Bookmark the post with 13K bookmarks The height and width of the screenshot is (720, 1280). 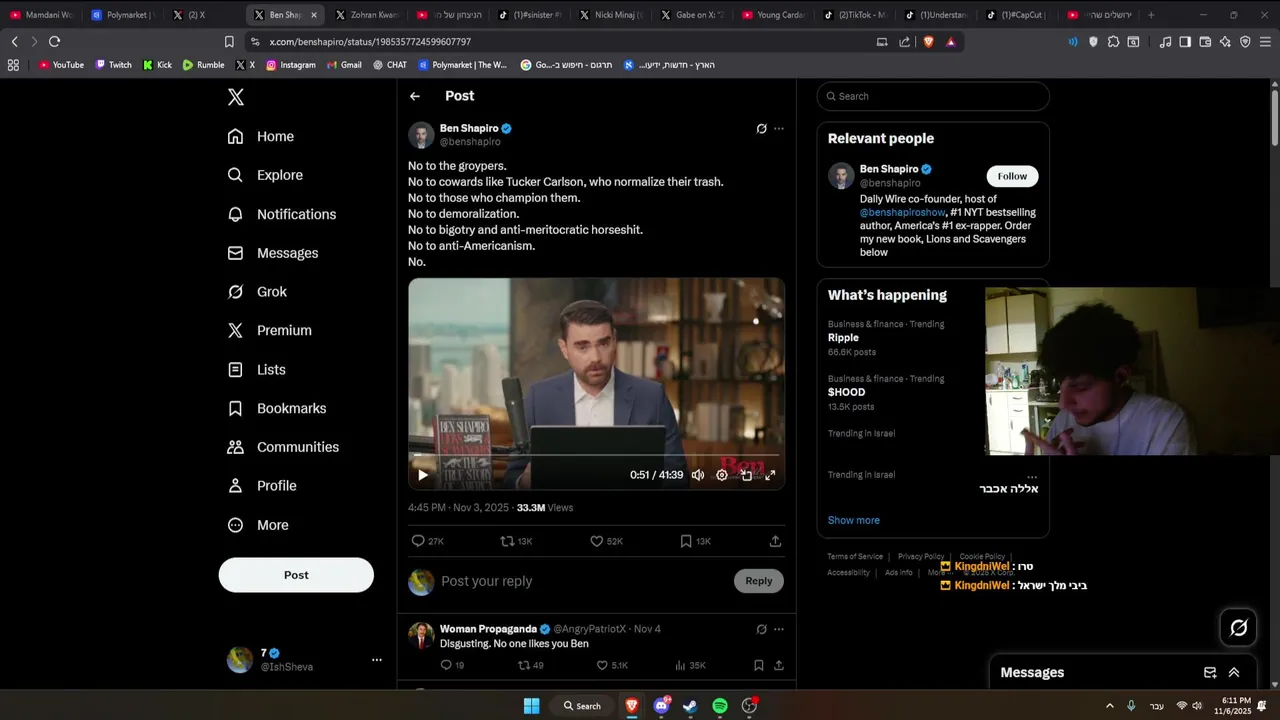pyautogui.click(x=695, y=541)
